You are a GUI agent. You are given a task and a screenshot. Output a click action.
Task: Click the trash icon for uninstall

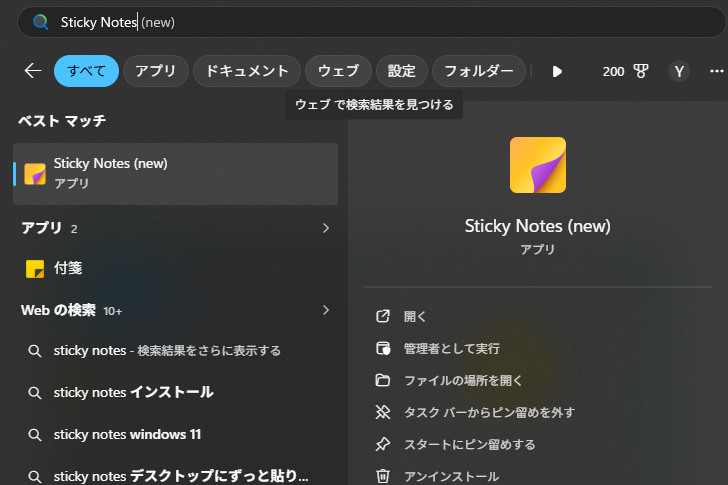pos(383,476)
